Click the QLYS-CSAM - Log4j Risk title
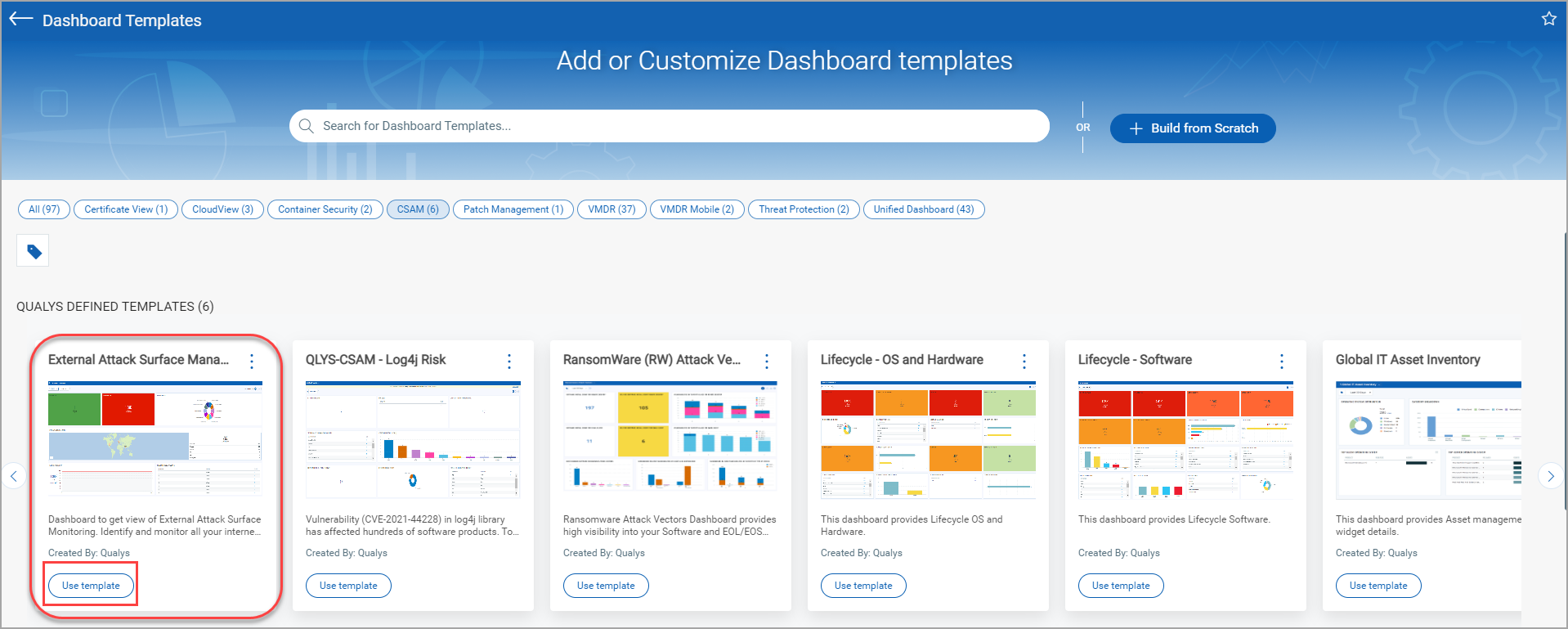The width and height of the screenshot is (1568, 629). 375,360
